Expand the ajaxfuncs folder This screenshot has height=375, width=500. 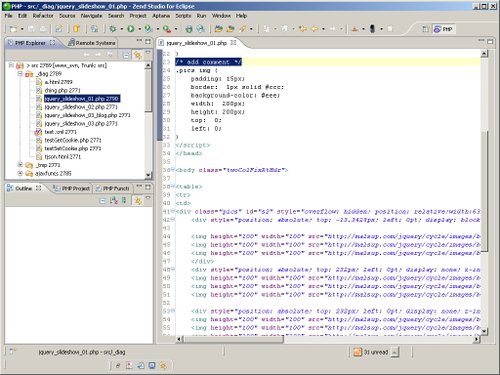coord(20,173)
